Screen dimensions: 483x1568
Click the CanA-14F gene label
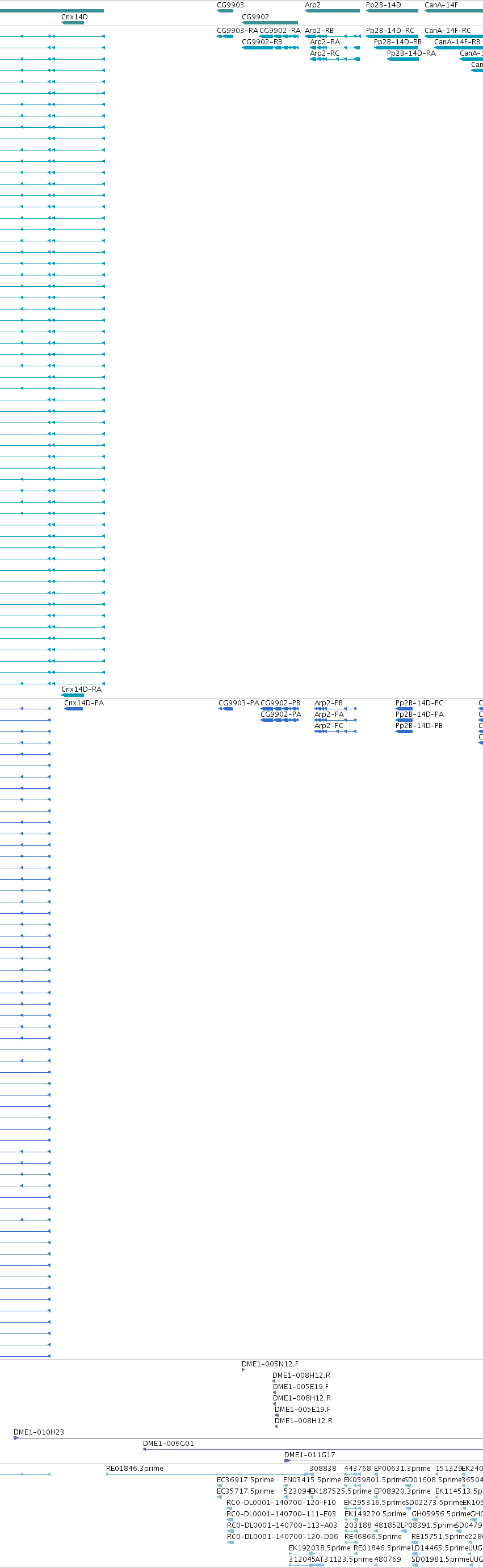[441, 5]
